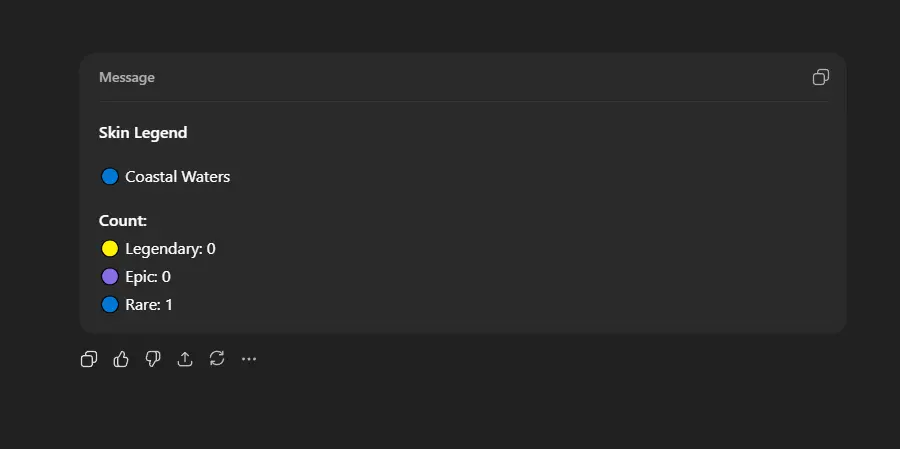Click the blue circle next to Rare
The image size is (900, 449).
pyautogui.click(x=110, y=305)
